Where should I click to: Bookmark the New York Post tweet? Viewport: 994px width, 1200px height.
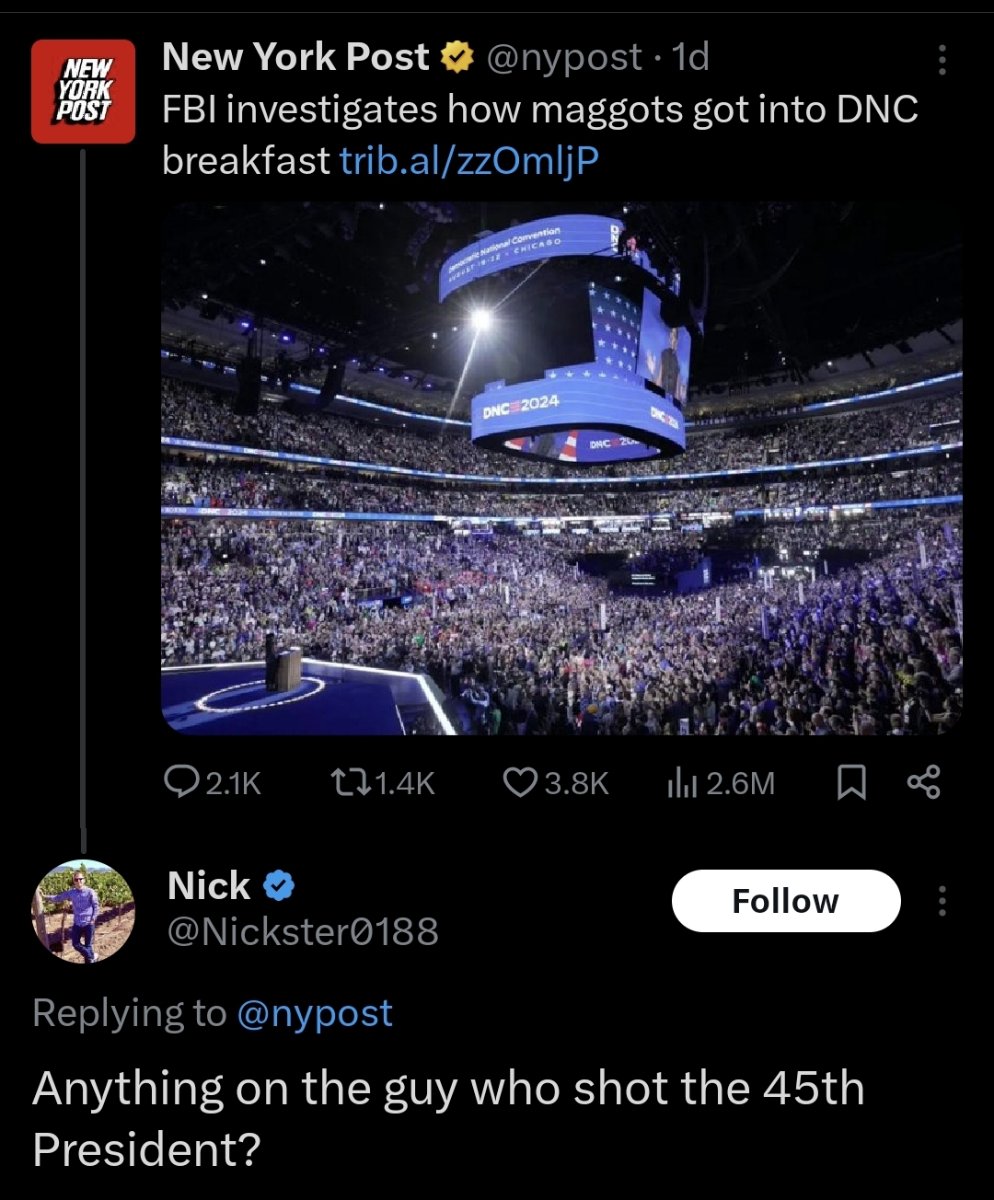[849, 783]
